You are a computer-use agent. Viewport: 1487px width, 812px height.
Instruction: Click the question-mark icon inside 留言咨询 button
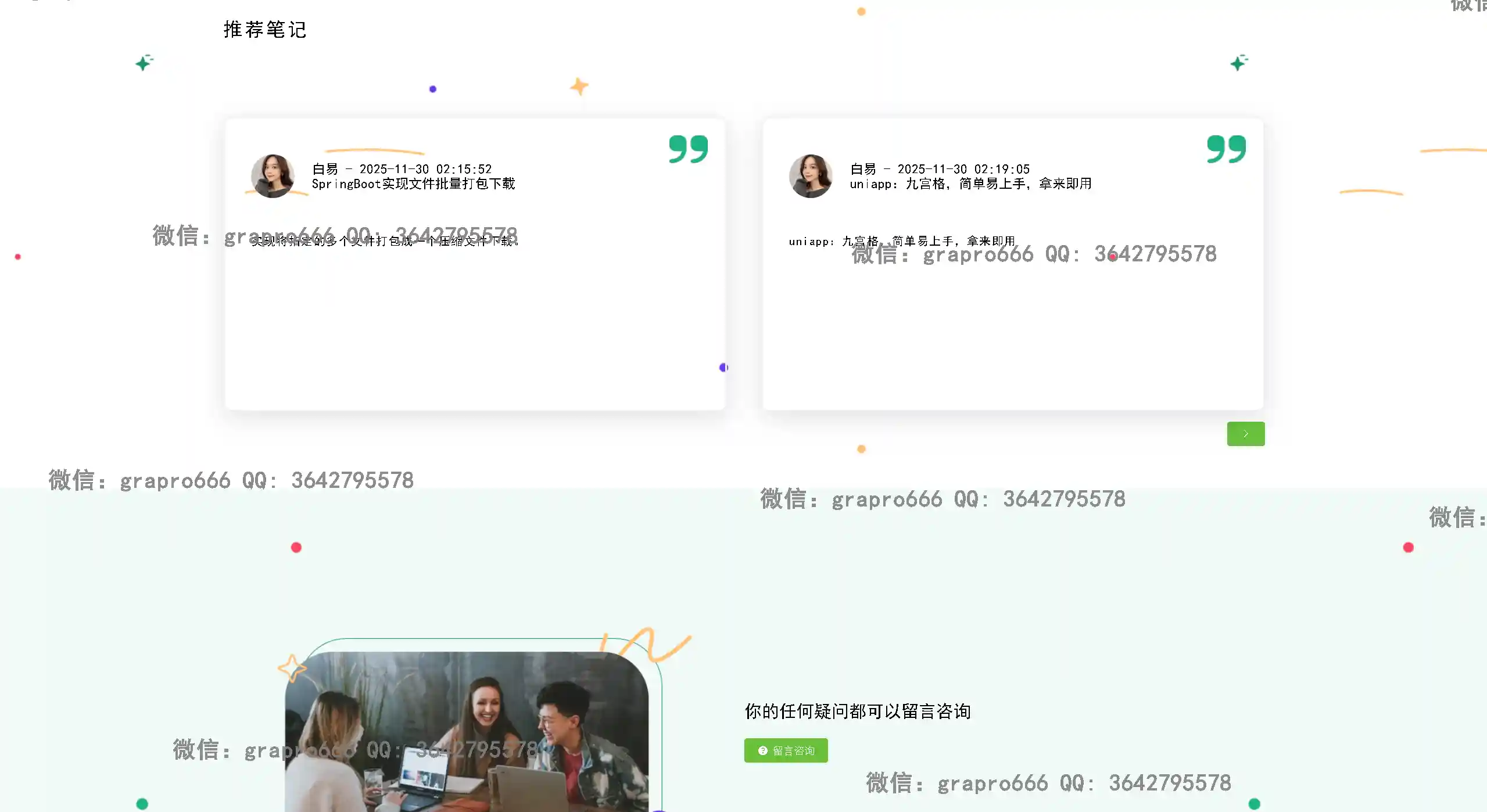(x=763, y=750)
